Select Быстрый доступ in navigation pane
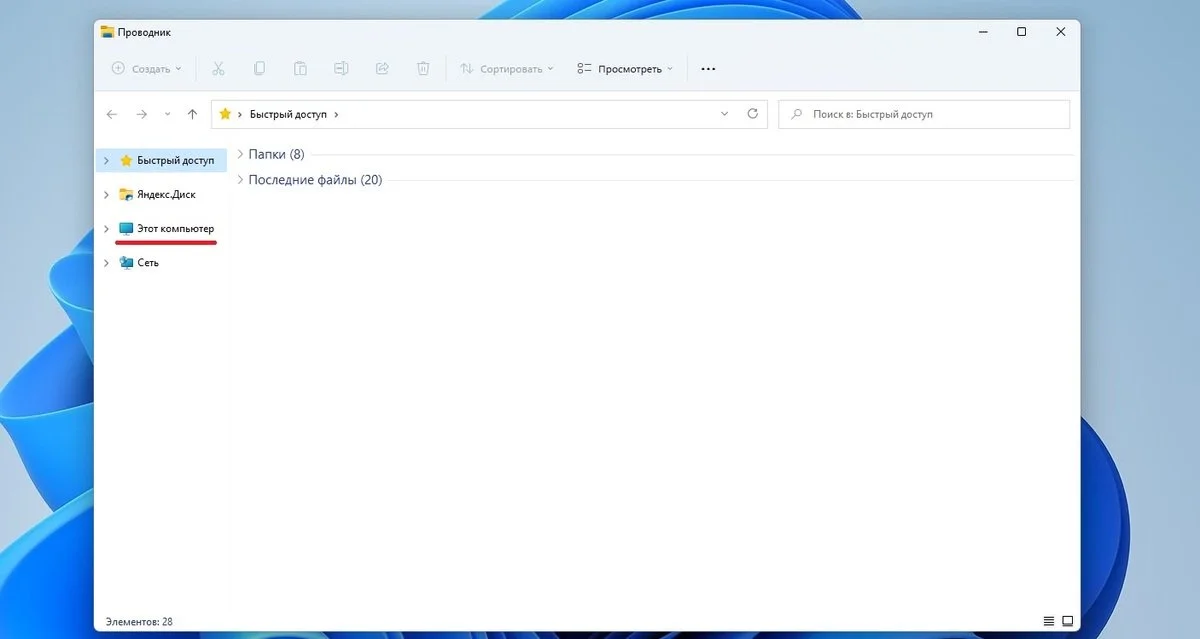Viewport: 1200px width, 639px height. point(162,160)
